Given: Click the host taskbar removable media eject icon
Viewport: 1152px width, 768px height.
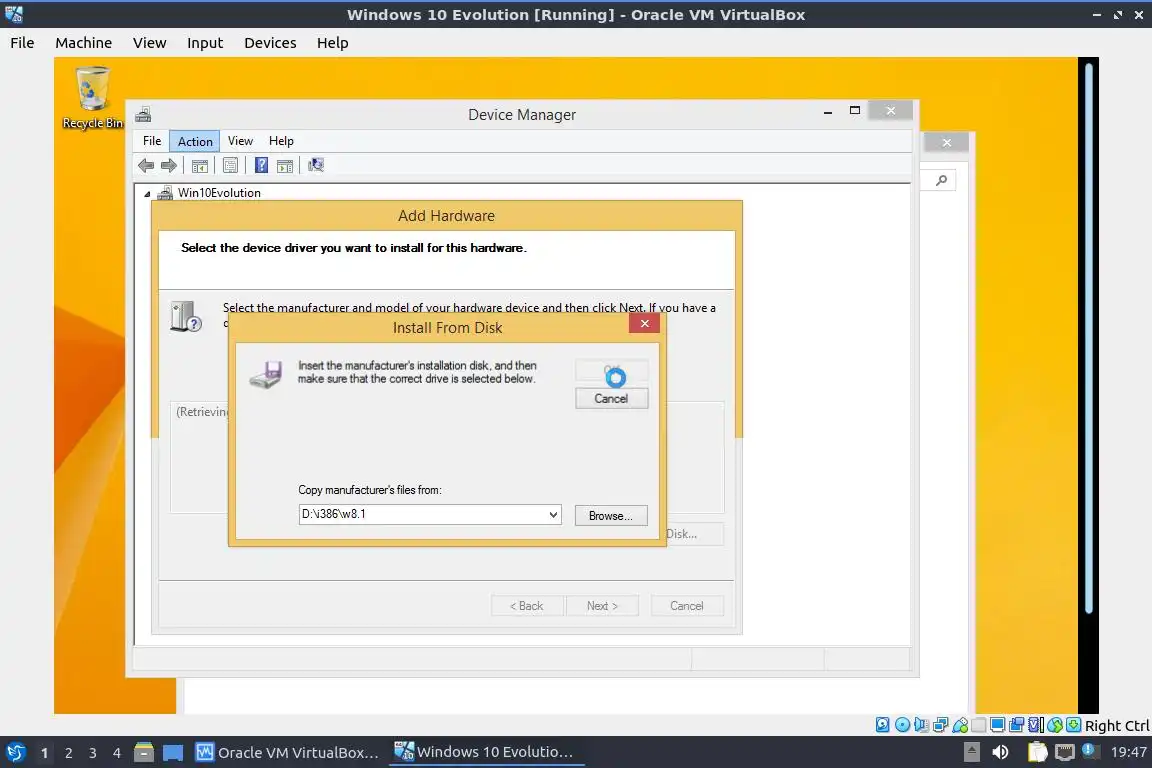Looking at the screenshot, I should (972, 752).
